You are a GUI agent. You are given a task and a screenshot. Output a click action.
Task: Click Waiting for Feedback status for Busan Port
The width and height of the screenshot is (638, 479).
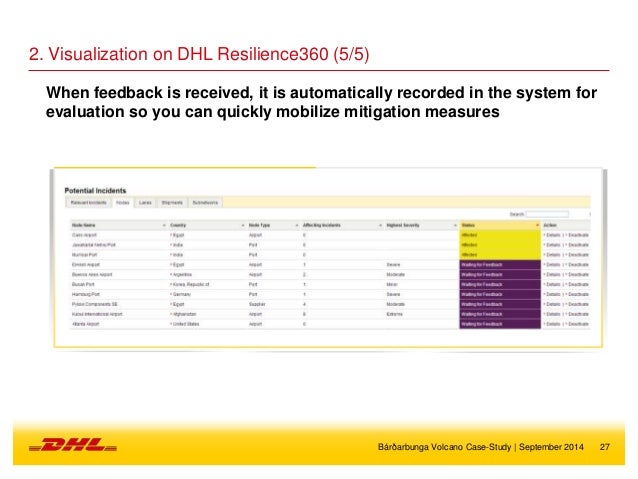point(500,284)
